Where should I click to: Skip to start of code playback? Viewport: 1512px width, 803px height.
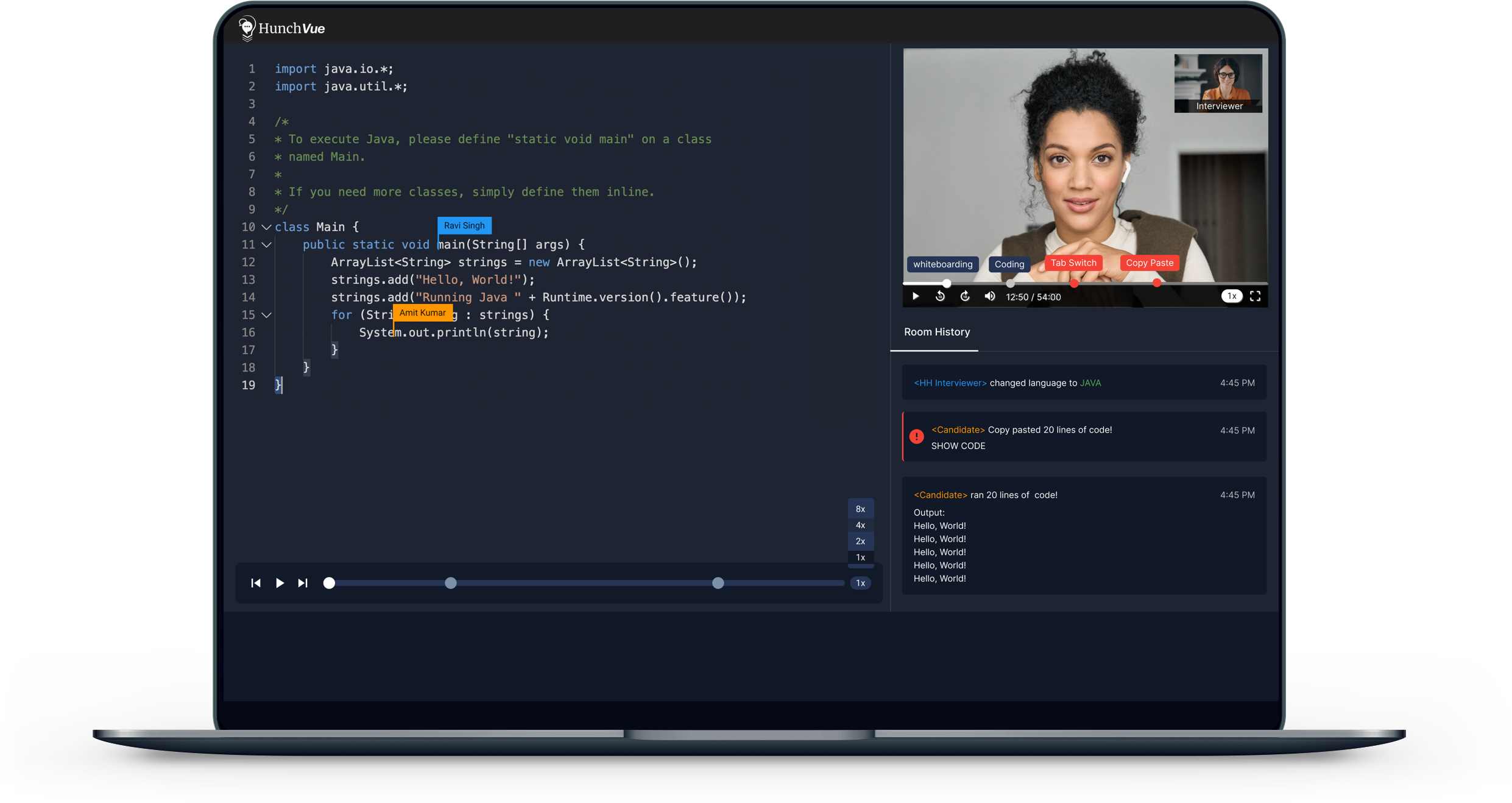pyautogui.click(x=256, y=583)
